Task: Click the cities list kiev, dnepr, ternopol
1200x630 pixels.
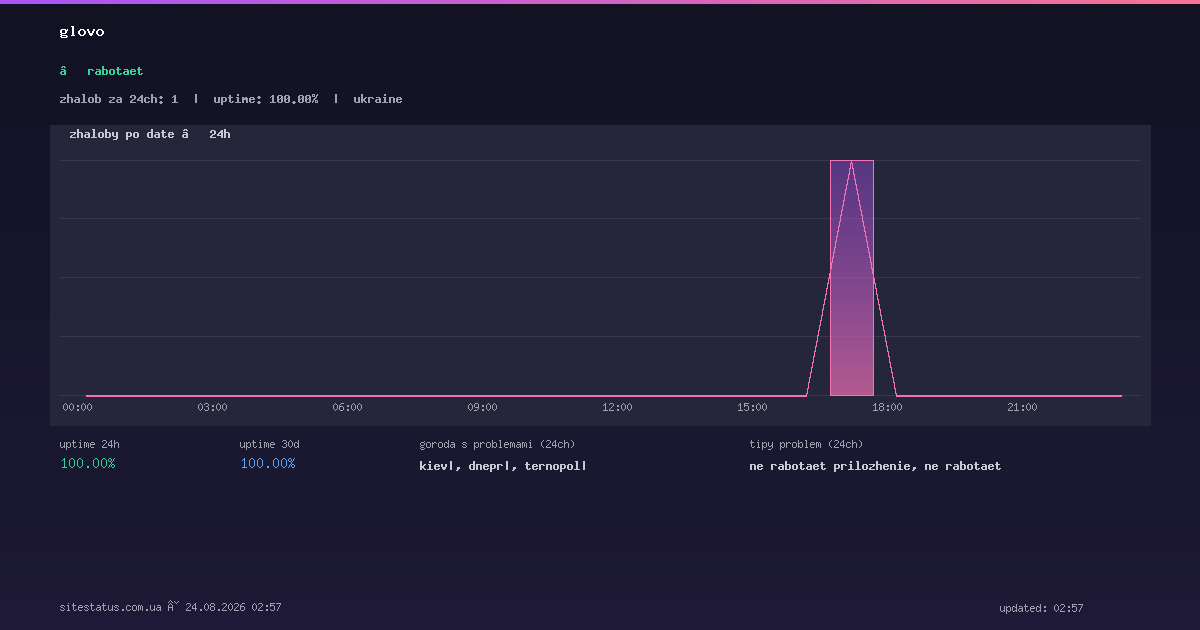Action: pos(503,466)
